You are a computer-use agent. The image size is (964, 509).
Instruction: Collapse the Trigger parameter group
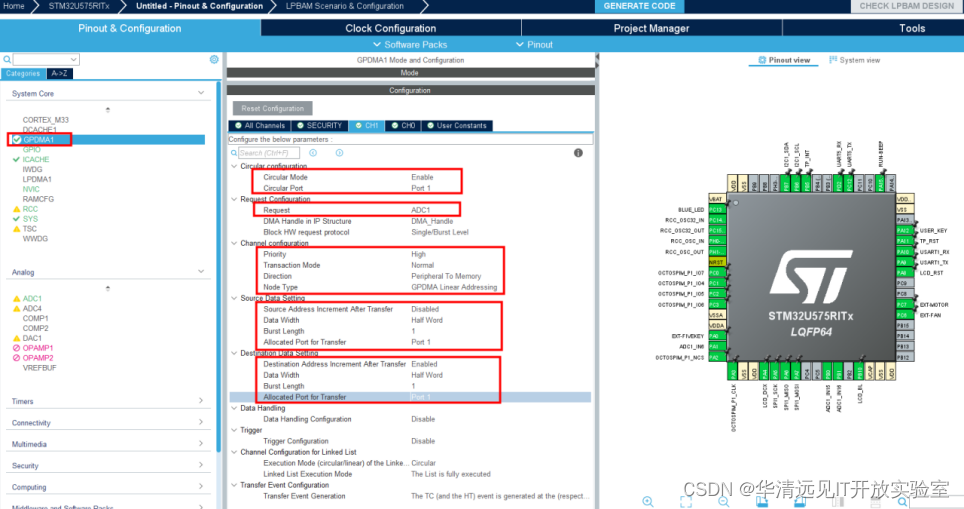(x=234, y=430)
